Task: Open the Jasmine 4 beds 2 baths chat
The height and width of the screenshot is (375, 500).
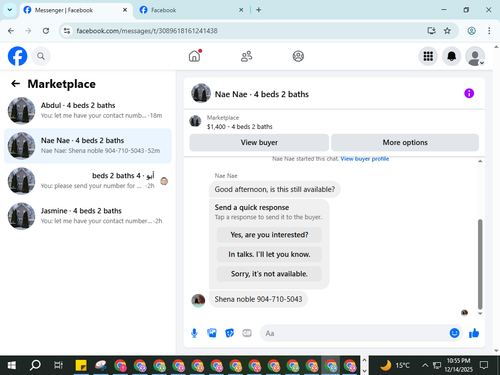Action: coord(88,216)
